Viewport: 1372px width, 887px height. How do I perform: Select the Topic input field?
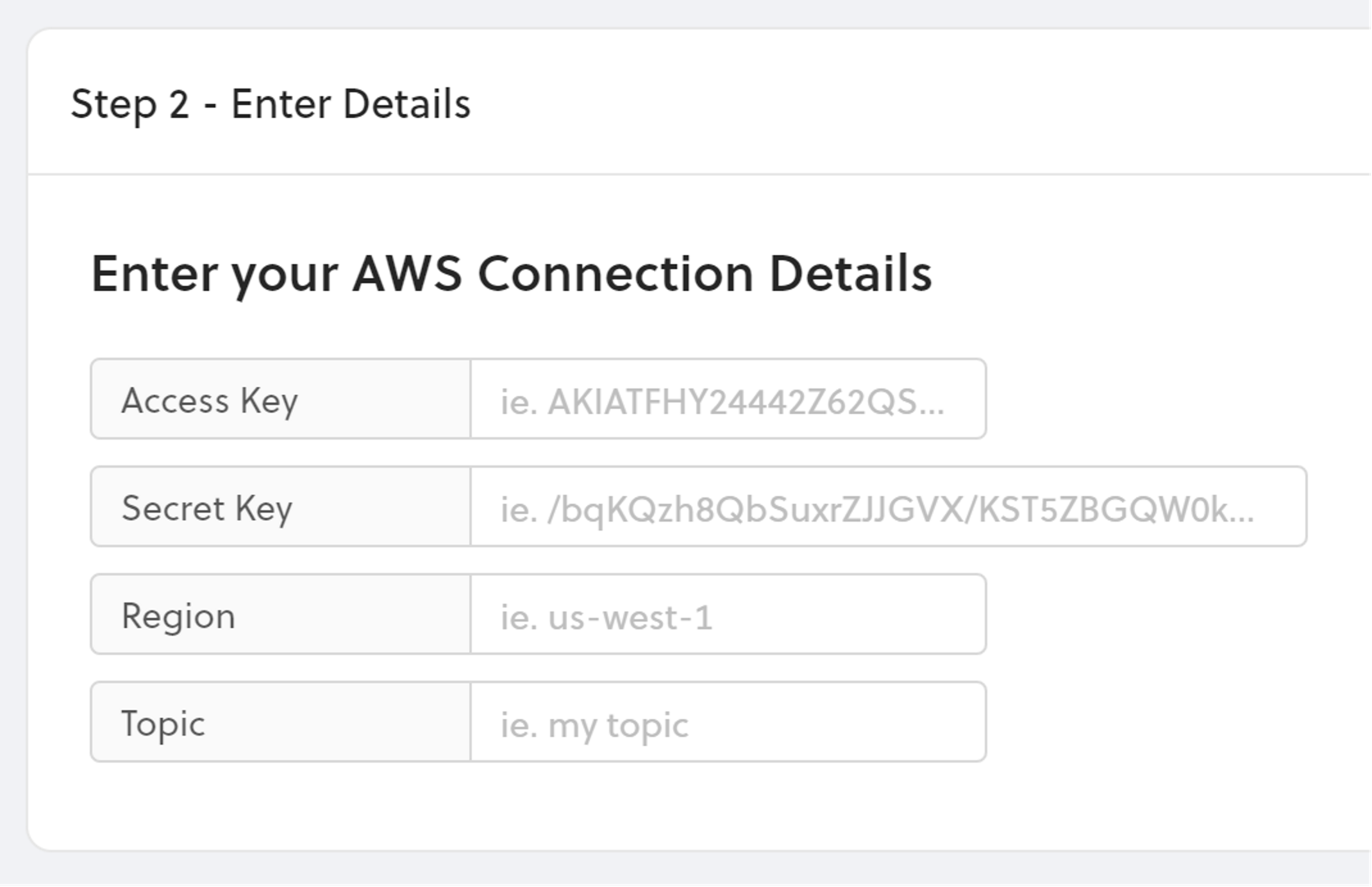(x=728, y=722)
